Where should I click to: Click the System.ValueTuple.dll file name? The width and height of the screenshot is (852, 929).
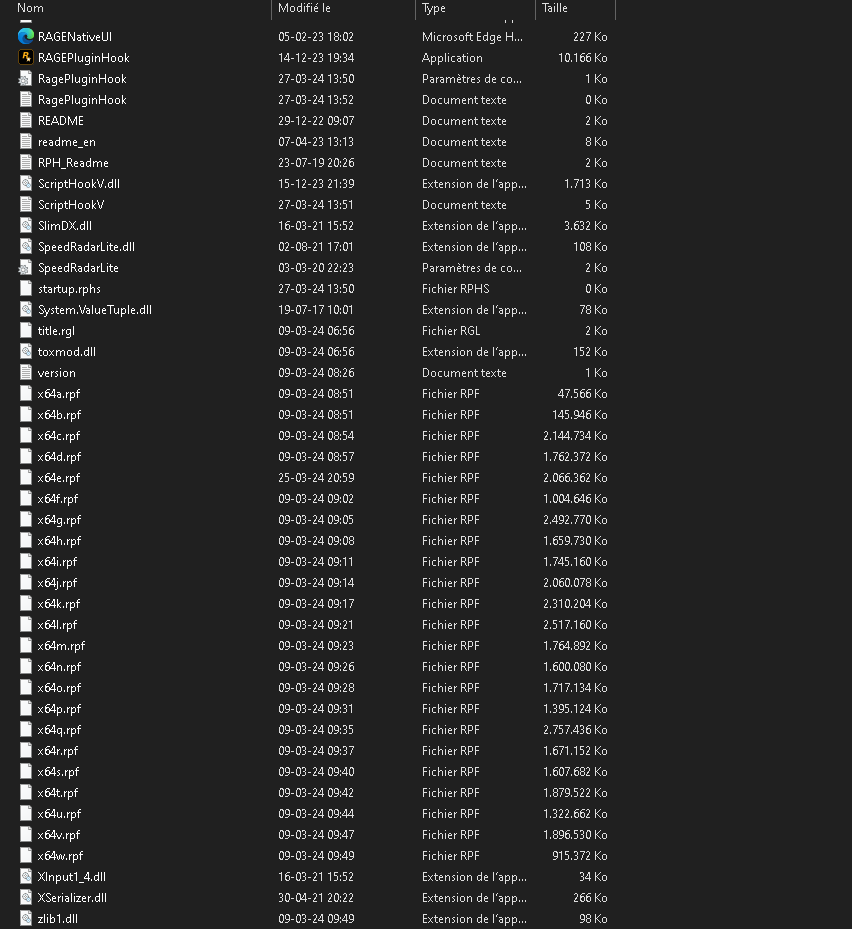click(x=94, y=309)
